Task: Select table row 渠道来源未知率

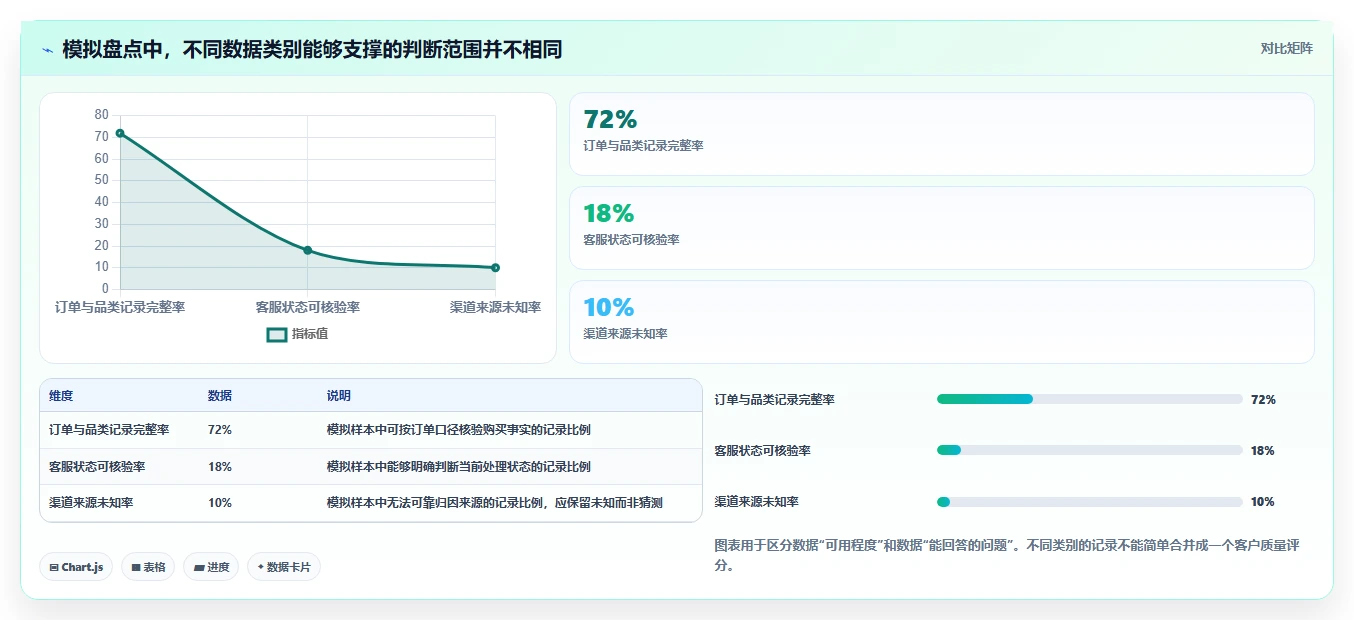Action: (x=371, y=503)
